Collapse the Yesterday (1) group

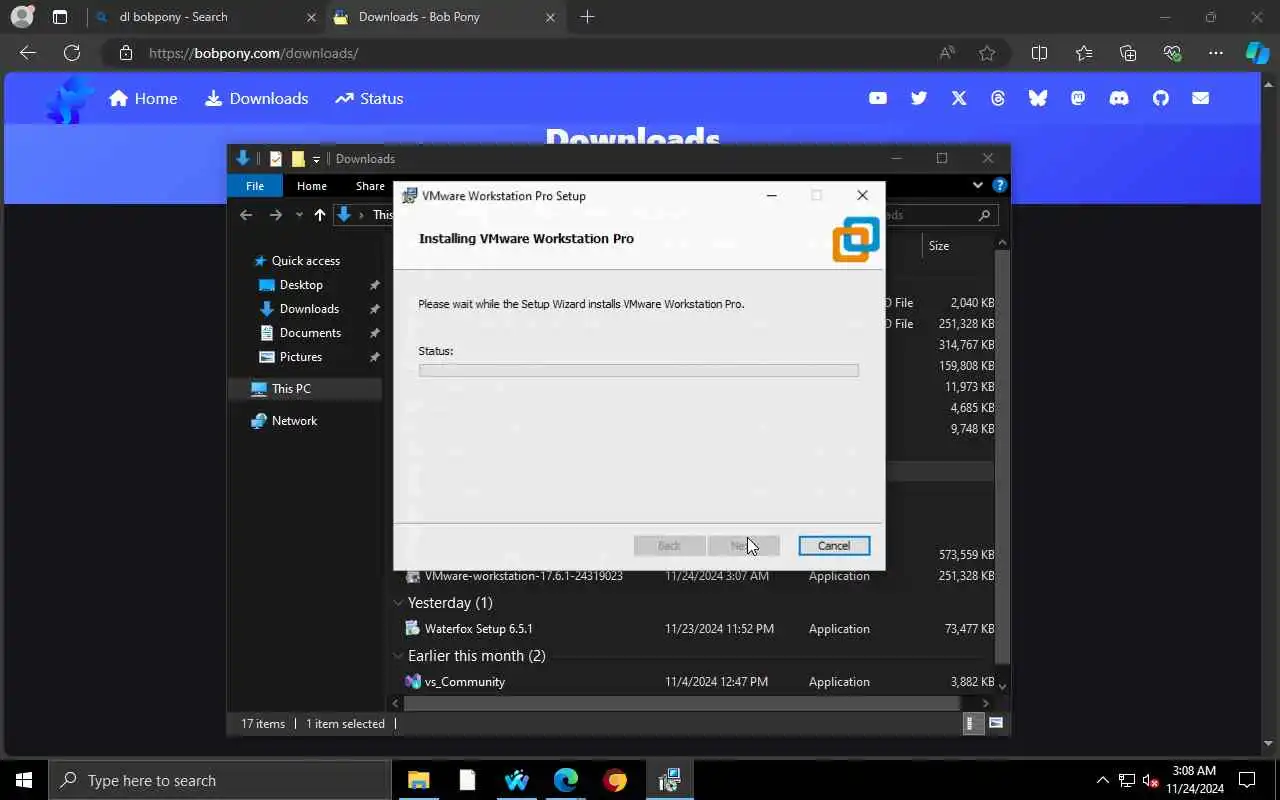click(x=399, y=603)
